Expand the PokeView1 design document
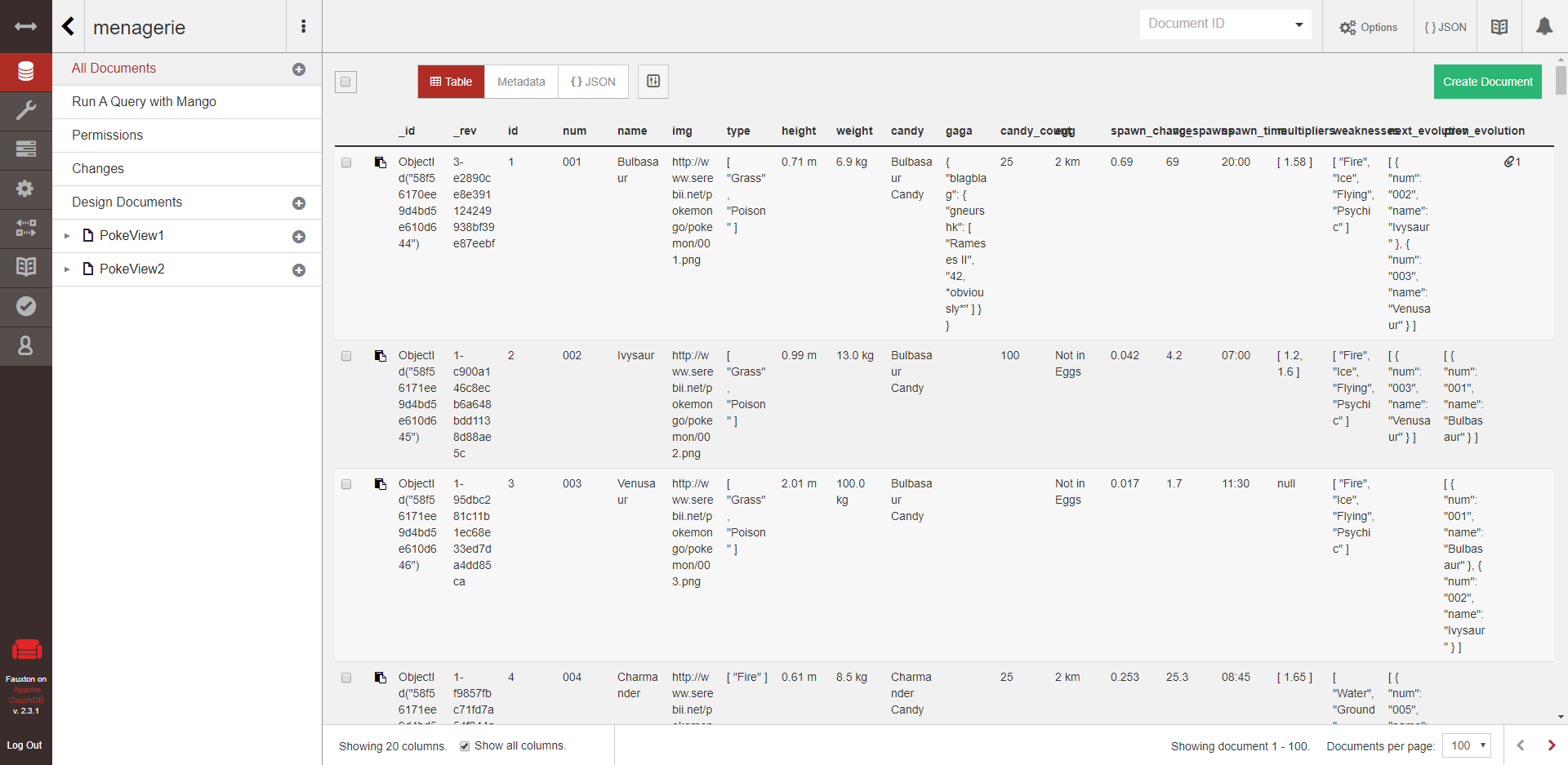 pyautogui.click(x=67, y=236)
